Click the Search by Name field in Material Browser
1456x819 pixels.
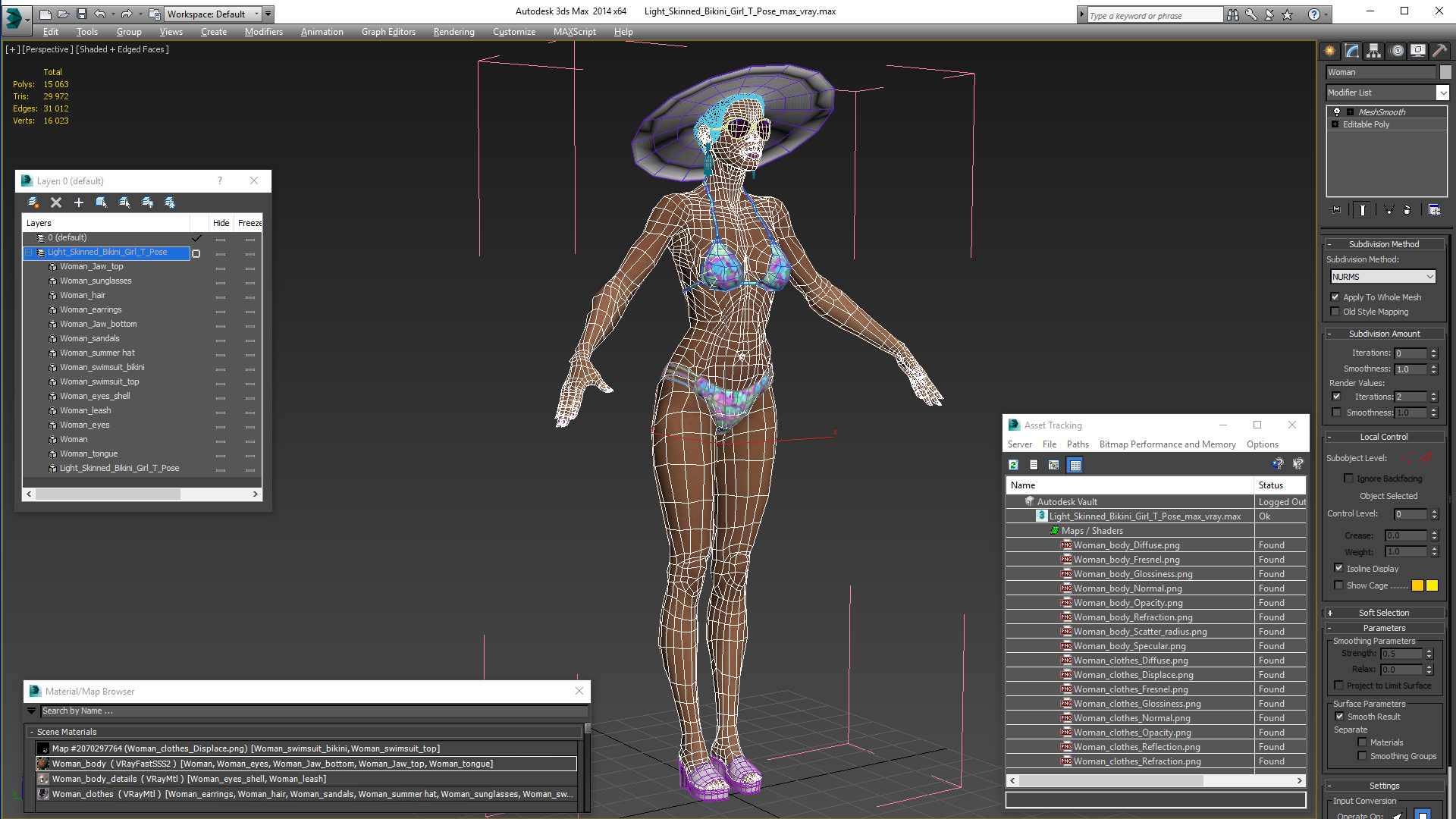(x=314, y=711)
